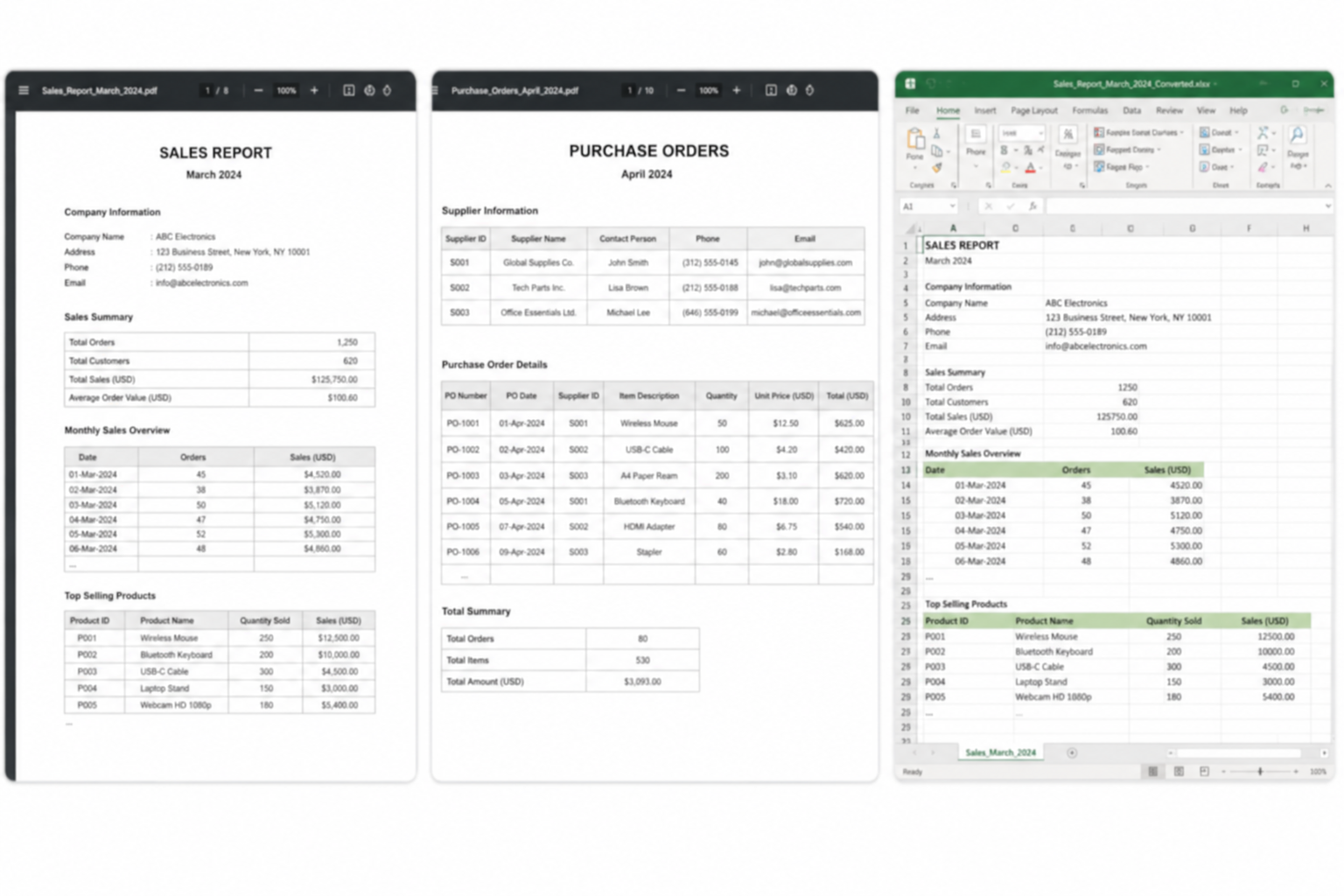
Task: Open the fill color dropdown arrow
Action: tap(1017, 168)
